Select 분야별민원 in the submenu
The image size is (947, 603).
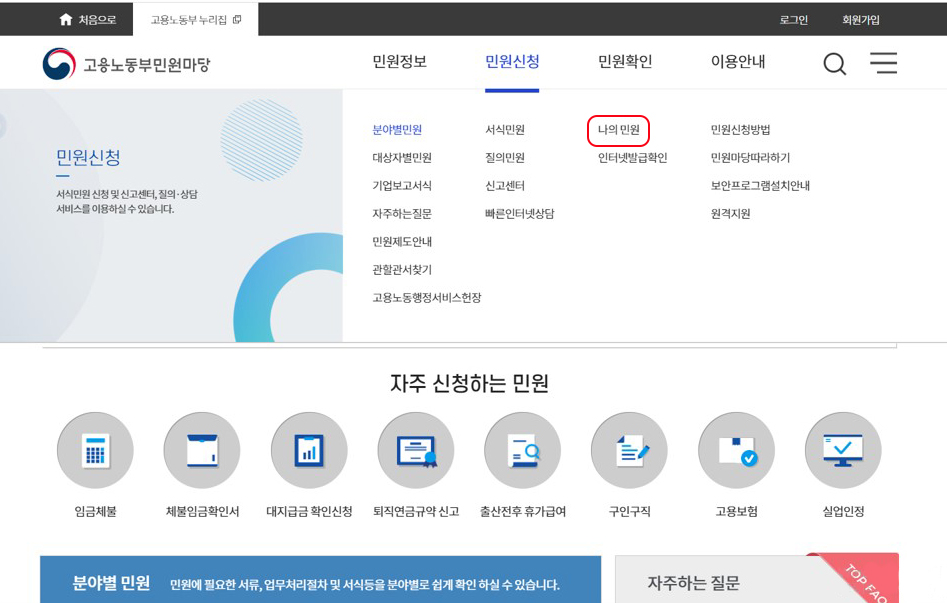pyautogui.click(x=397, y=130)
